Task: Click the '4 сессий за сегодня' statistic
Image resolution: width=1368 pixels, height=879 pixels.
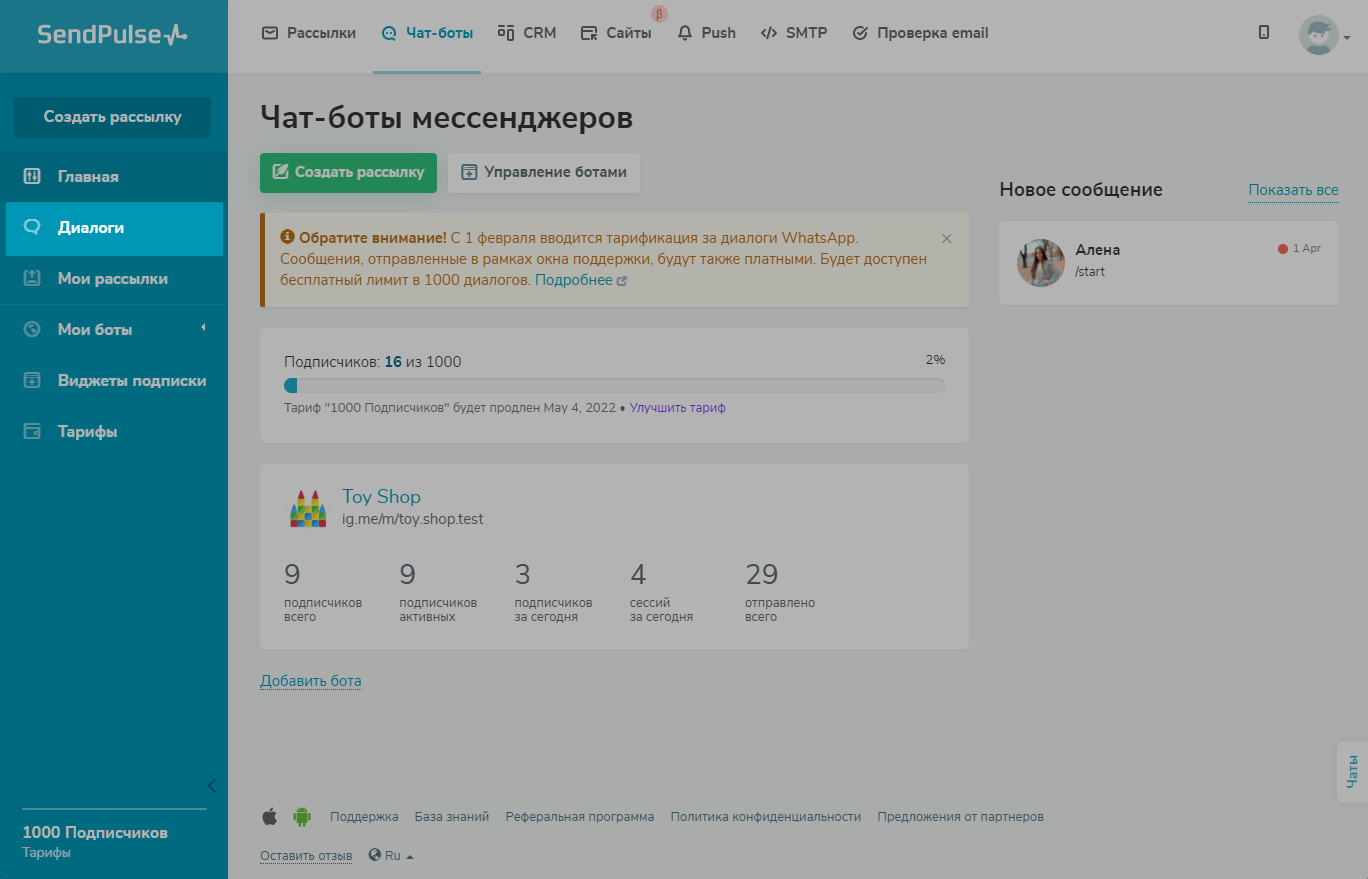Action: tap(661, 592)
